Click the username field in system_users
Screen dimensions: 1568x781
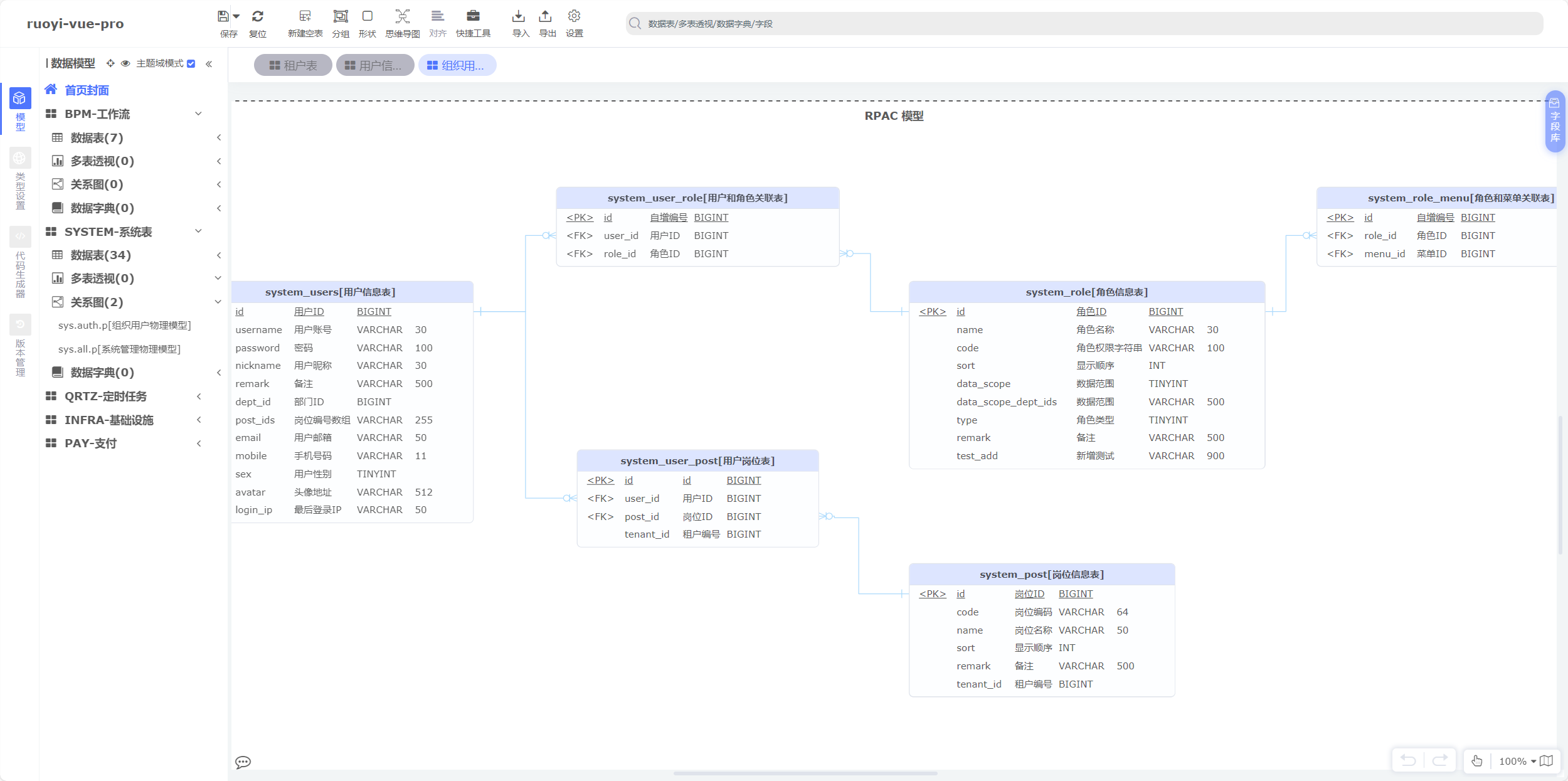258,330
